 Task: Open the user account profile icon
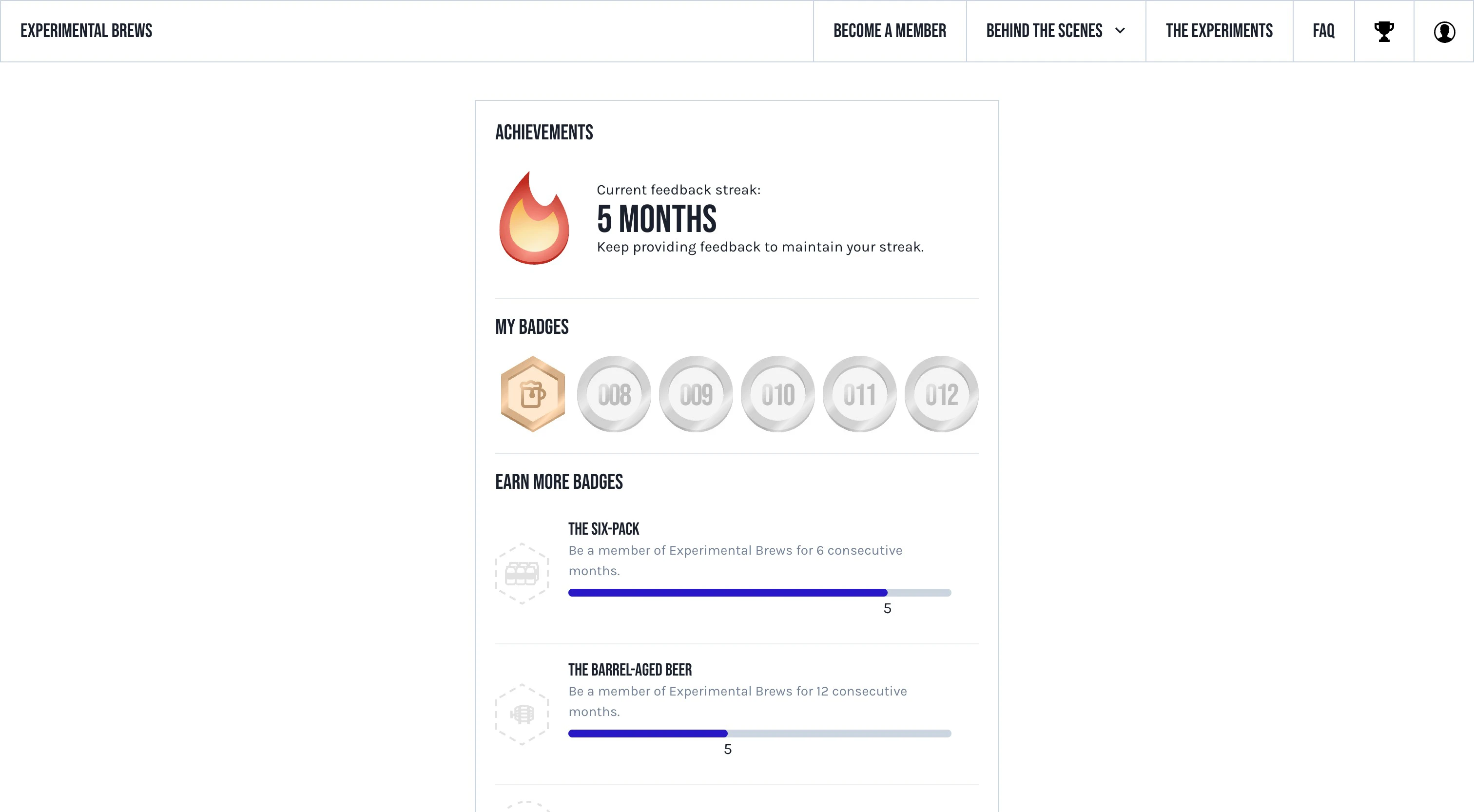[x=1444, y=32]
